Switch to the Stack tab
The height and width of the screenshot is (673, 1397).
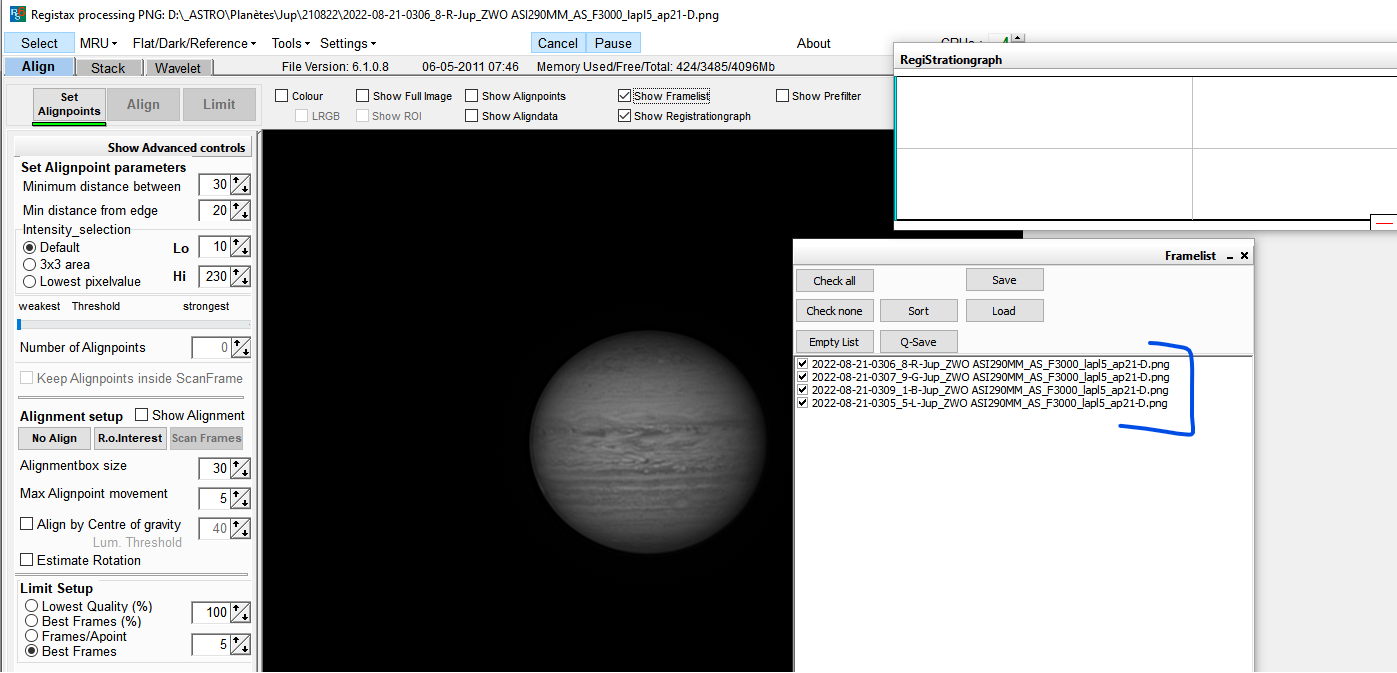point(108,68)
